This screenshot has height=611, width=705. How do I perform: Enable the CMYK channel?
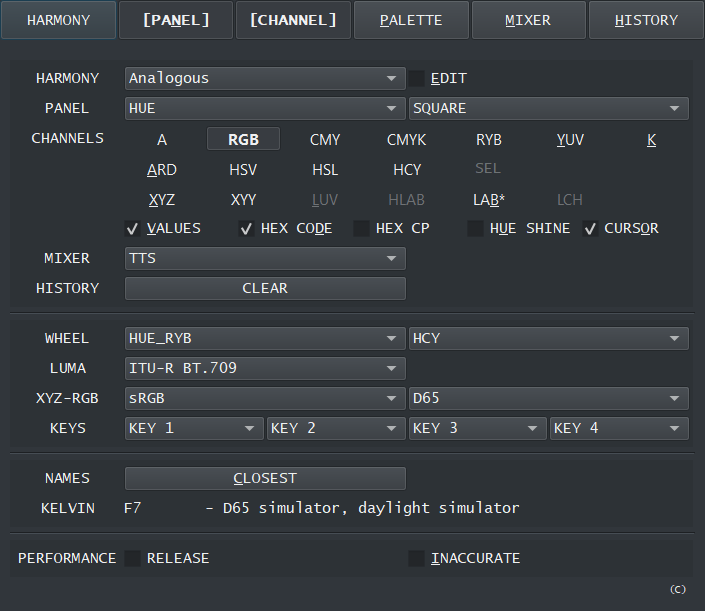(x=406, y=140)
